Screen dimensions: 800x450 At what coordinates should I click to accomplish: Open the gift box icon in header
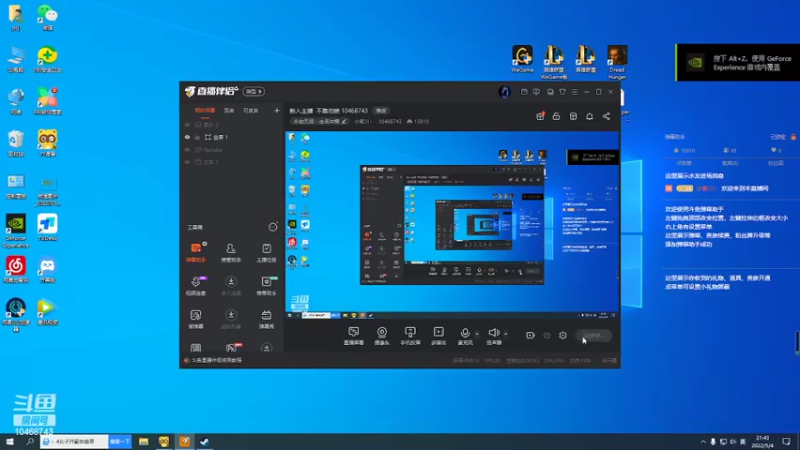click(x=540, y=116)
